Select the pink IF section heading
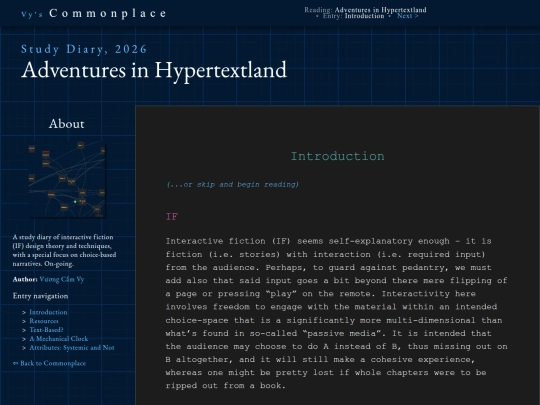This screenshot has width=540, height=405. tap(172, 217)
